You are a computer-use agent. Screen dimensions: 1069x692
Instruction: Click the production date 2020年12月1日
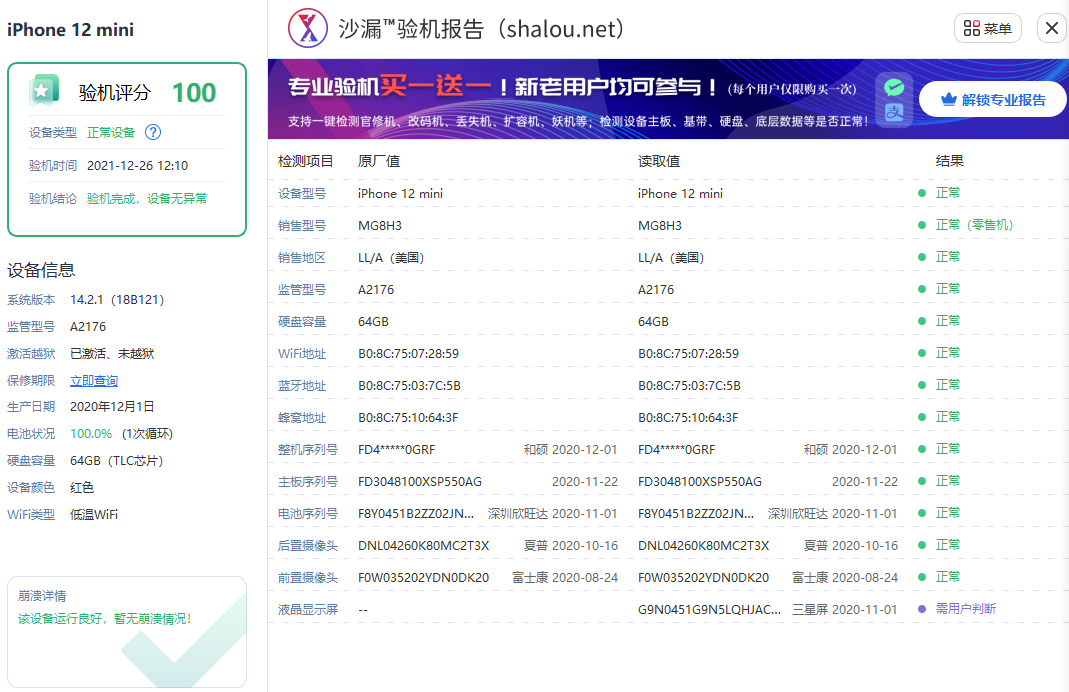click(x=112, y=407)
